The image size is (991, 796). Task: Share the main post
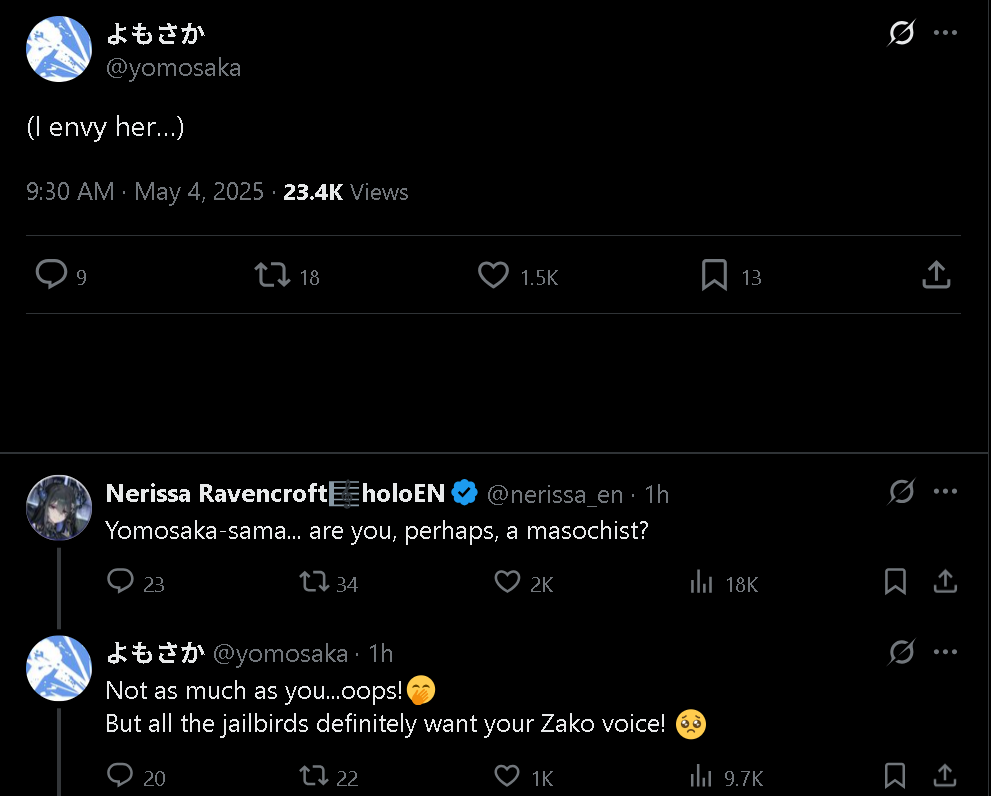tap(935, 275)
